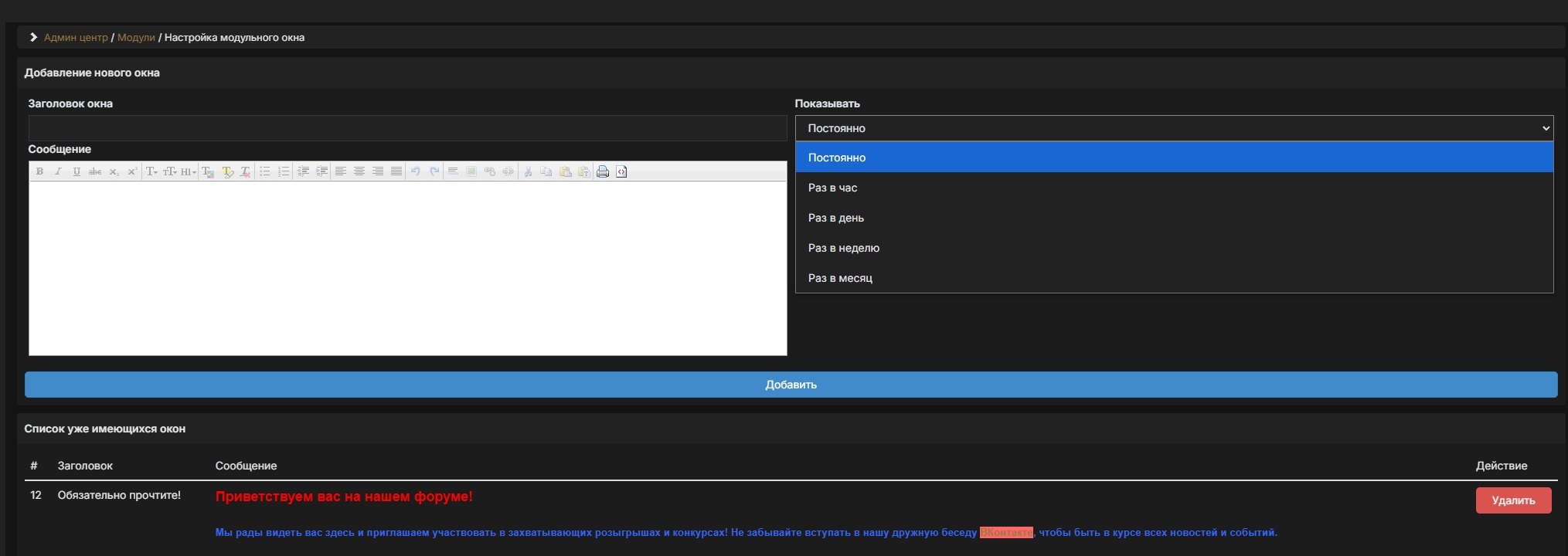Choose Раз в неделю from the list

[x=843, y=248]
